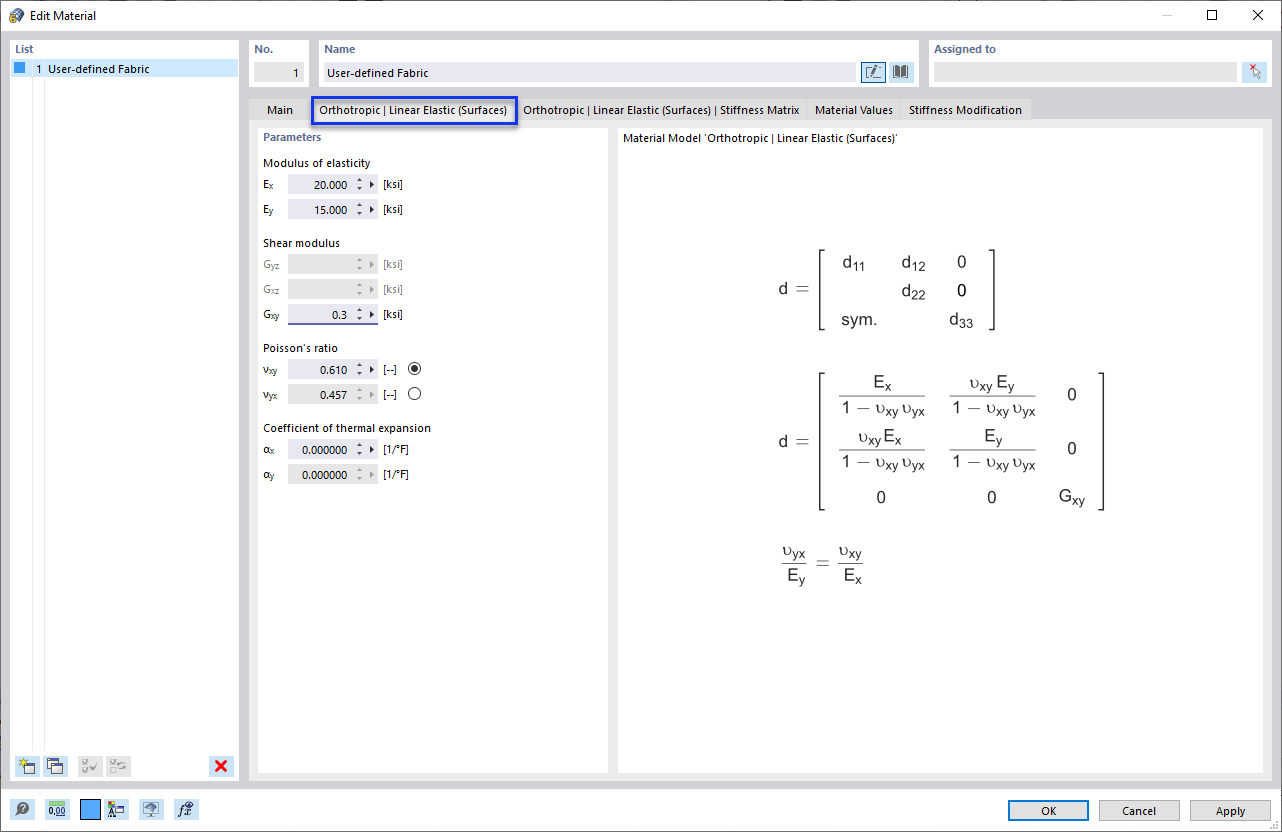Click the 'Shear modulus' heading
Image resolution: width=1282 pixels, height=832 pixels.
pyautogui.click(x=301, y=243)
